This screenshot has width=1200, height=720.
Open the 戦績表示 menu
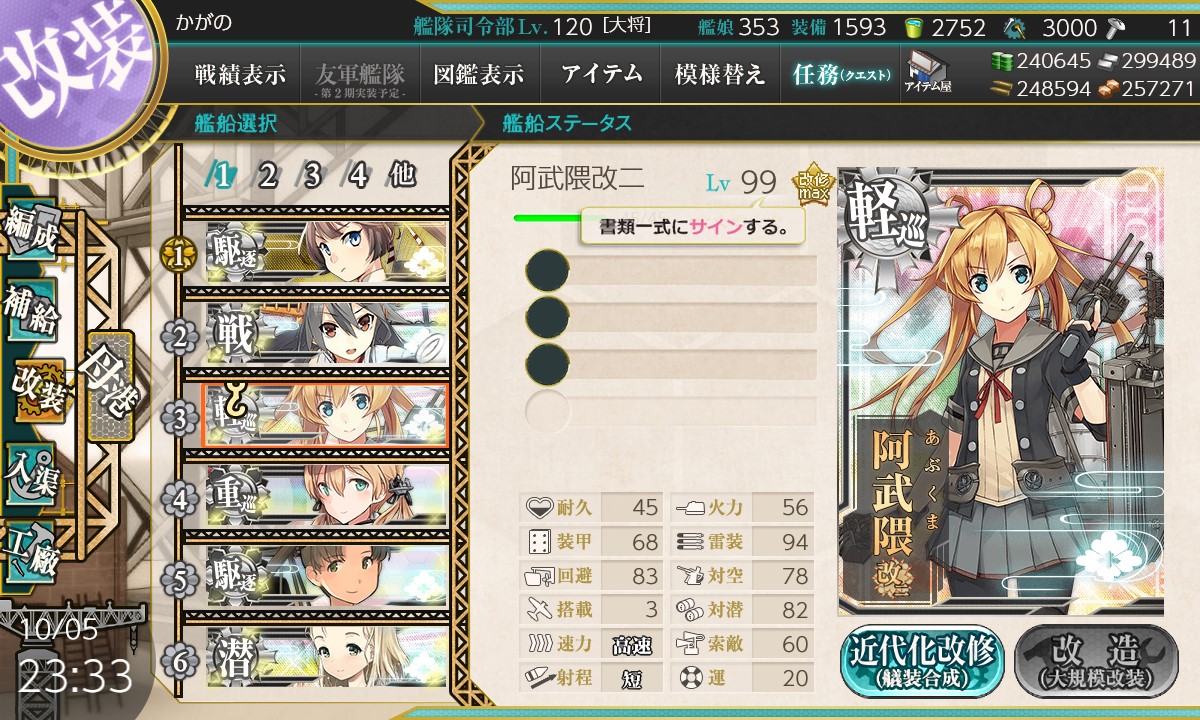[x=240, y=74]
